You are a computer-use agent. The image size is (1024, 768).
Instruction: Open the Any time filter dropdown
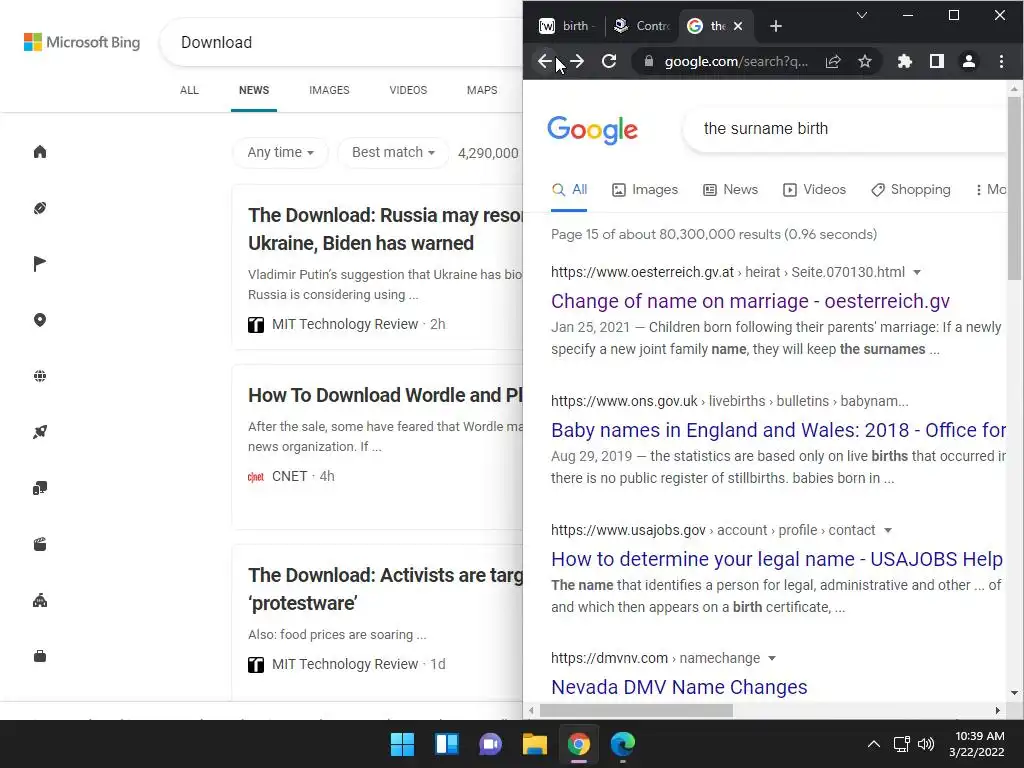[x=280, y=153]
